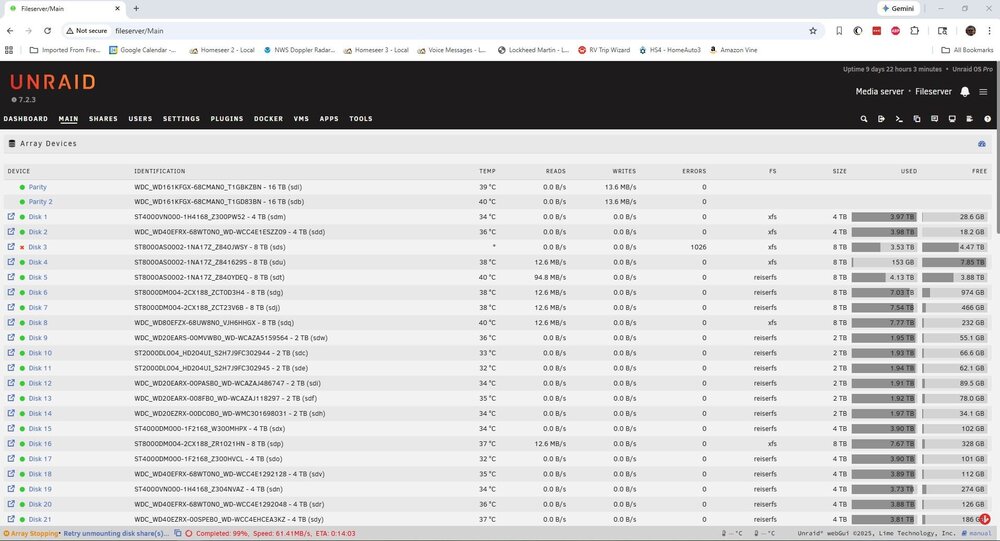Select the Main menu item
Screen dimensions: 1000x541
(x=68, y=119)
